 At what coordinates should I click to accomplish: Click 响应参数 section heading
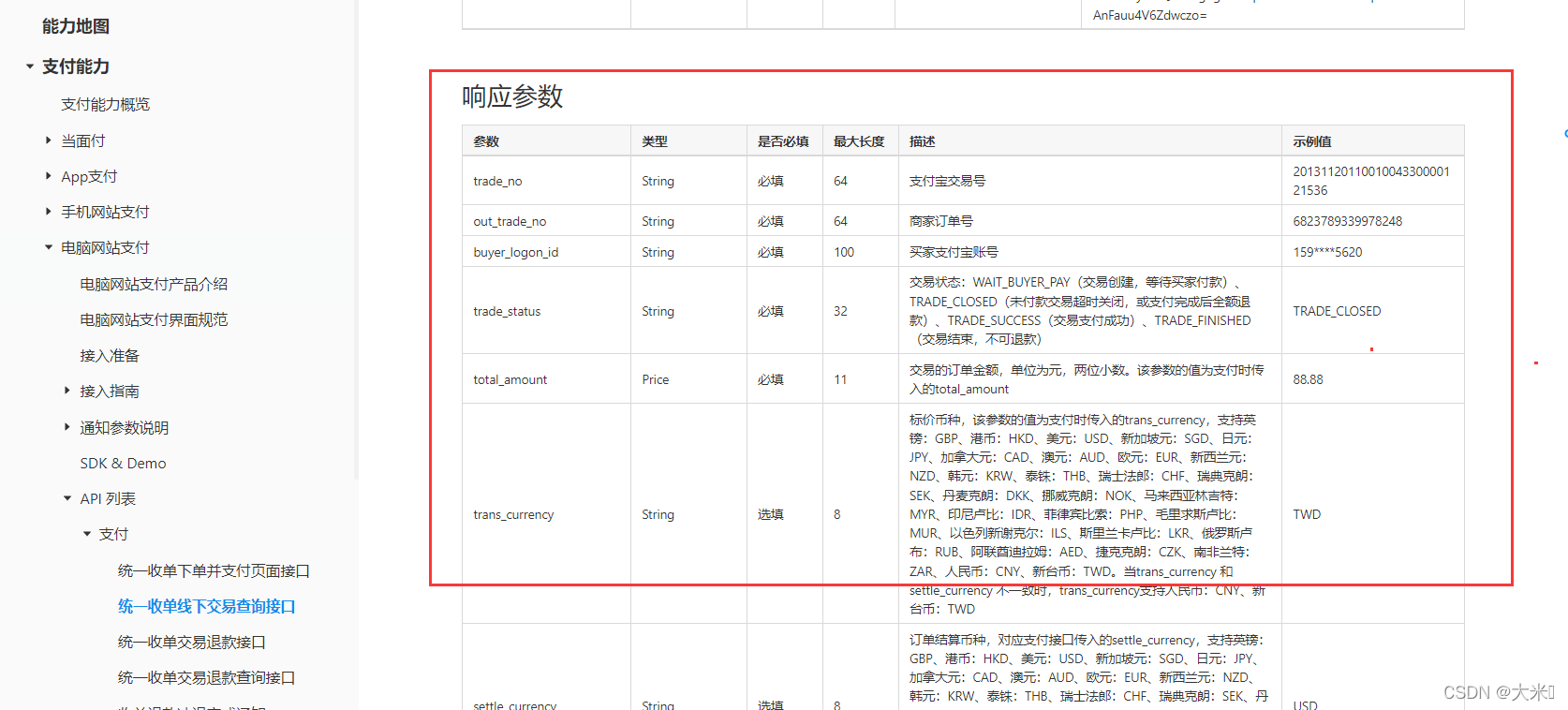(512, 96)
